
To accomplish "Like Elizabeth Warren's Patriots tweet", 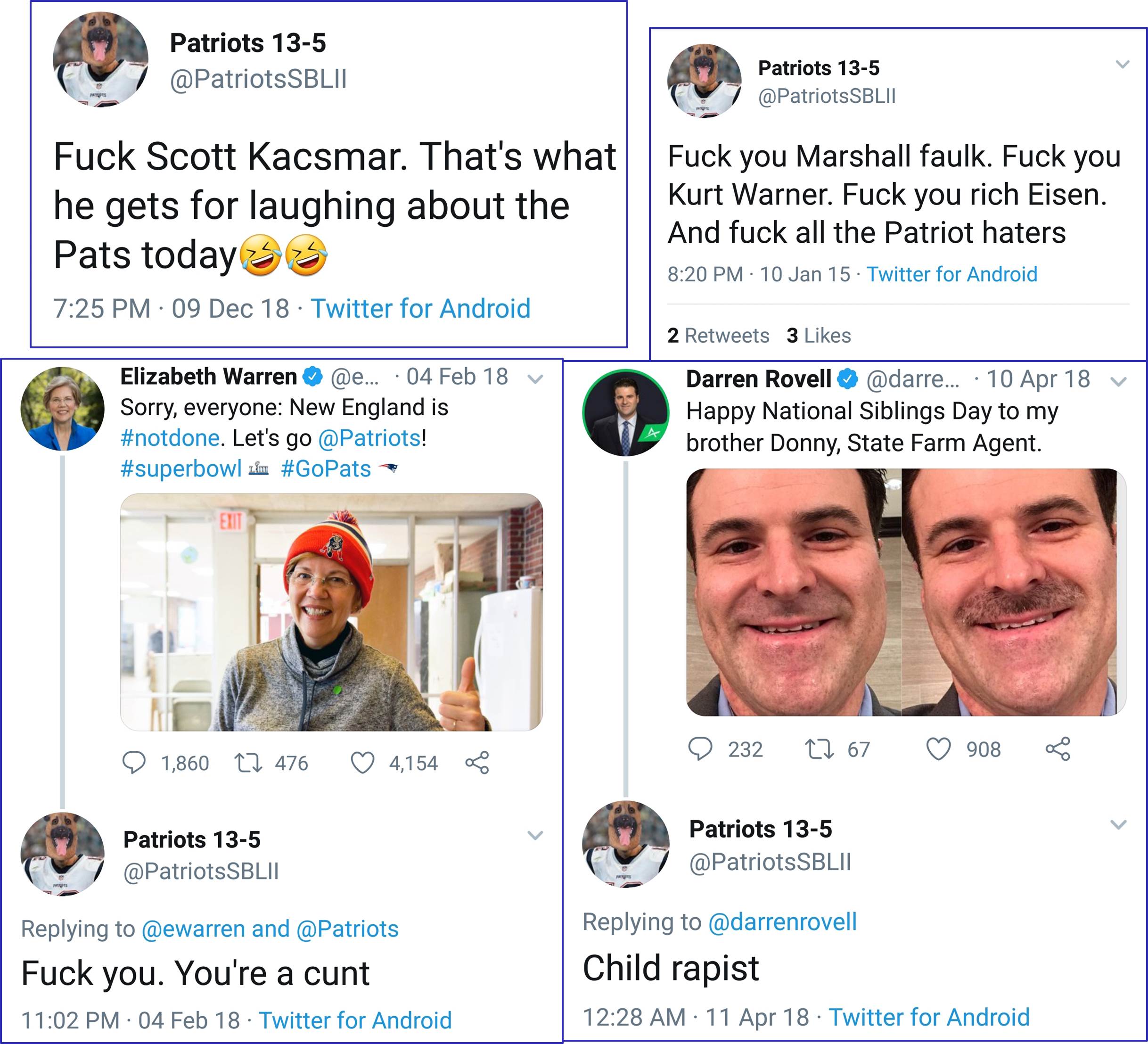I will pos(362,763).
